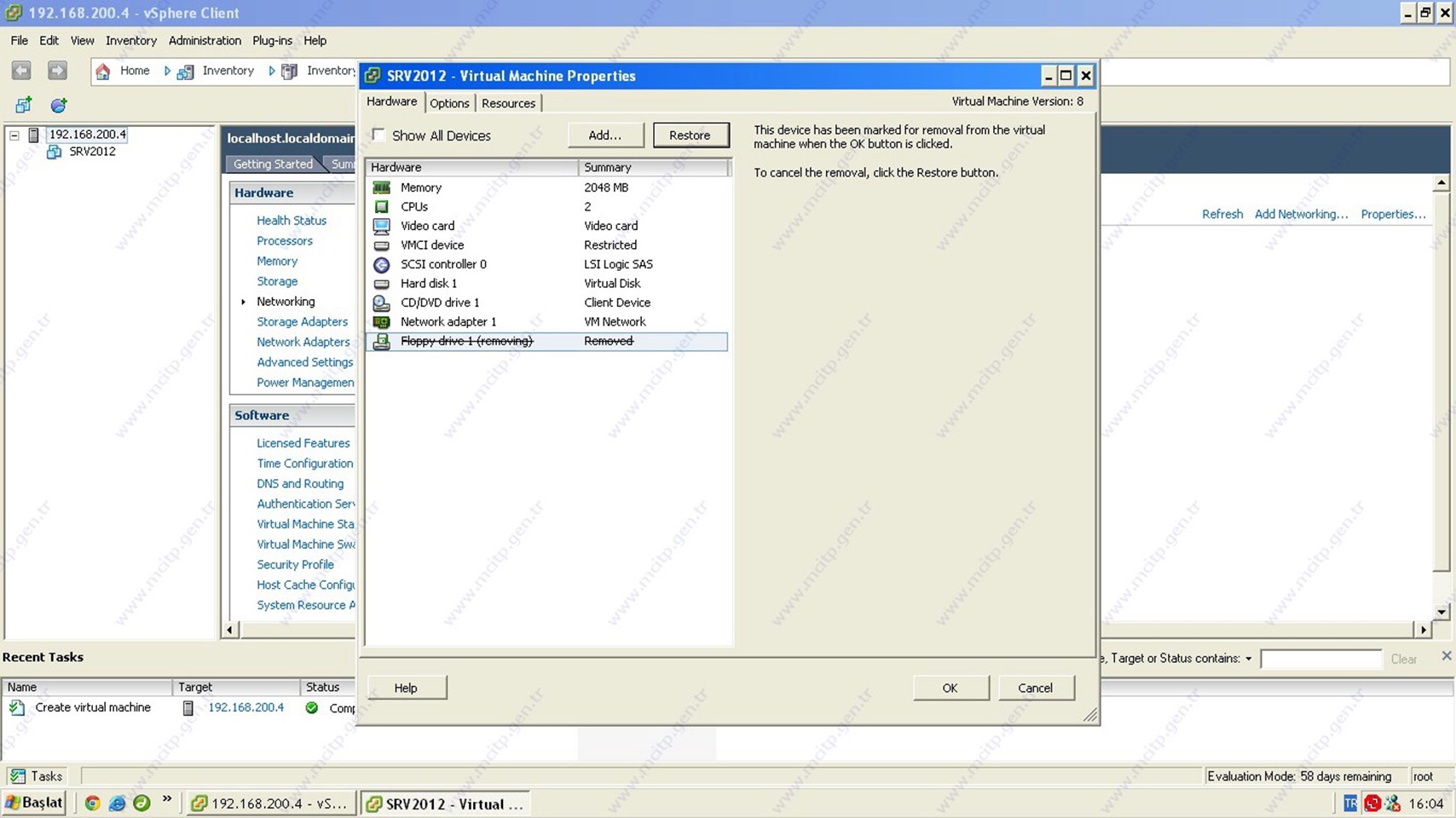Screen dimensions: 1456x818
Task: Click the Restore button
Action: coord(690,135)
